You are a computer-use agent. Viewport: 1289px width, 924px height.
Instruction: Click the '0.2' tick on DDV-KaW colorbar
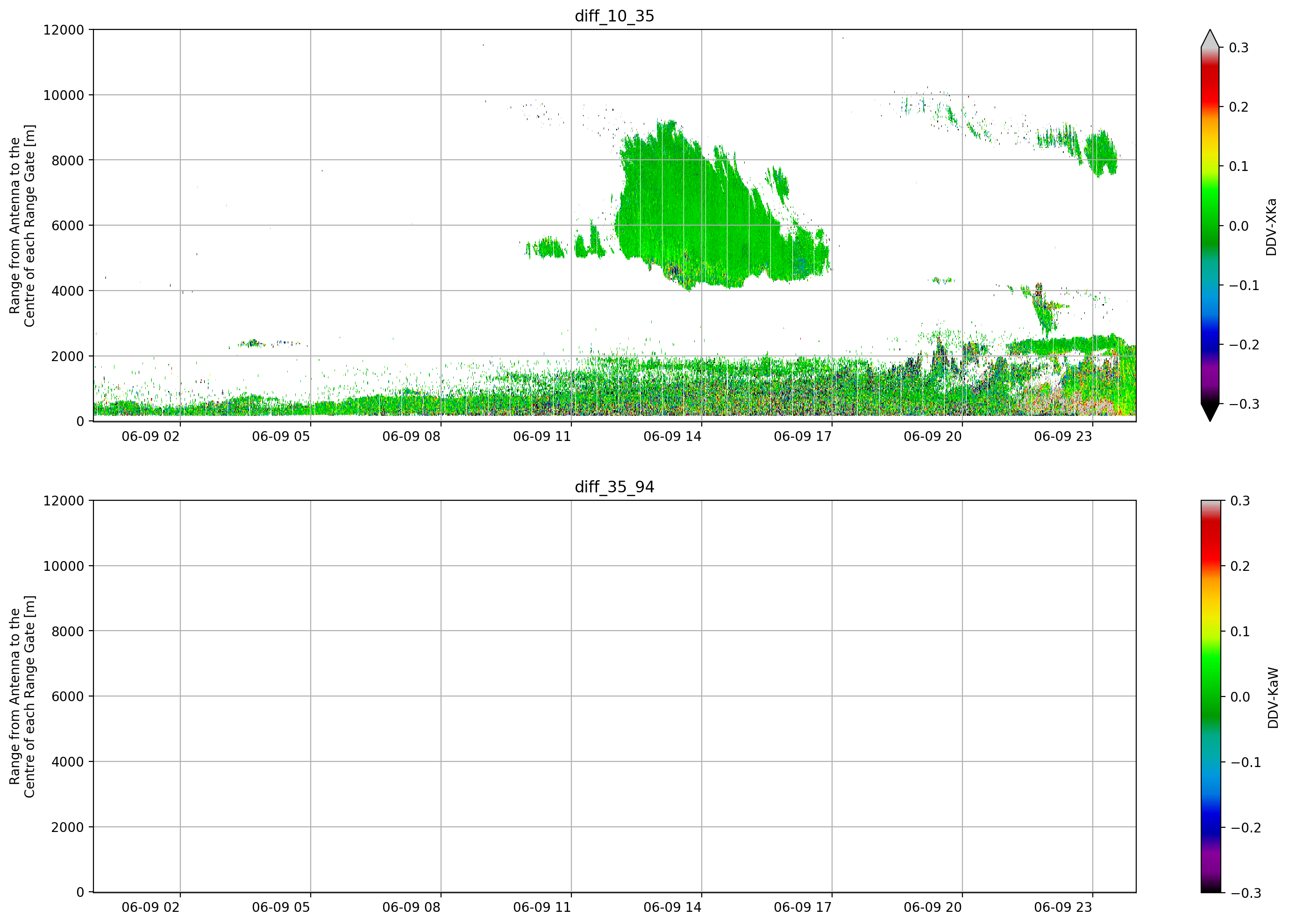click(1239, 566)
